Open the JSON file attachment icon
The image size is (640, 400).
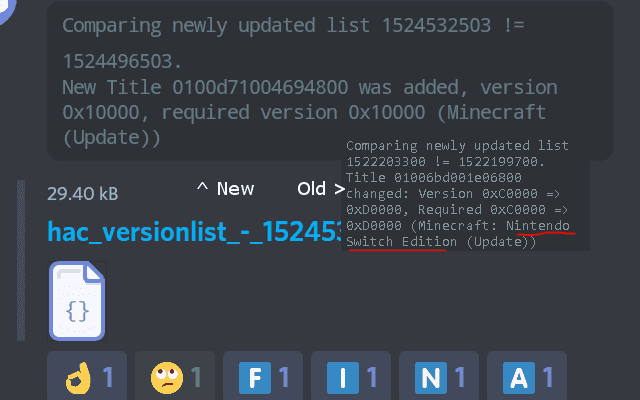[x=77, y=301]
